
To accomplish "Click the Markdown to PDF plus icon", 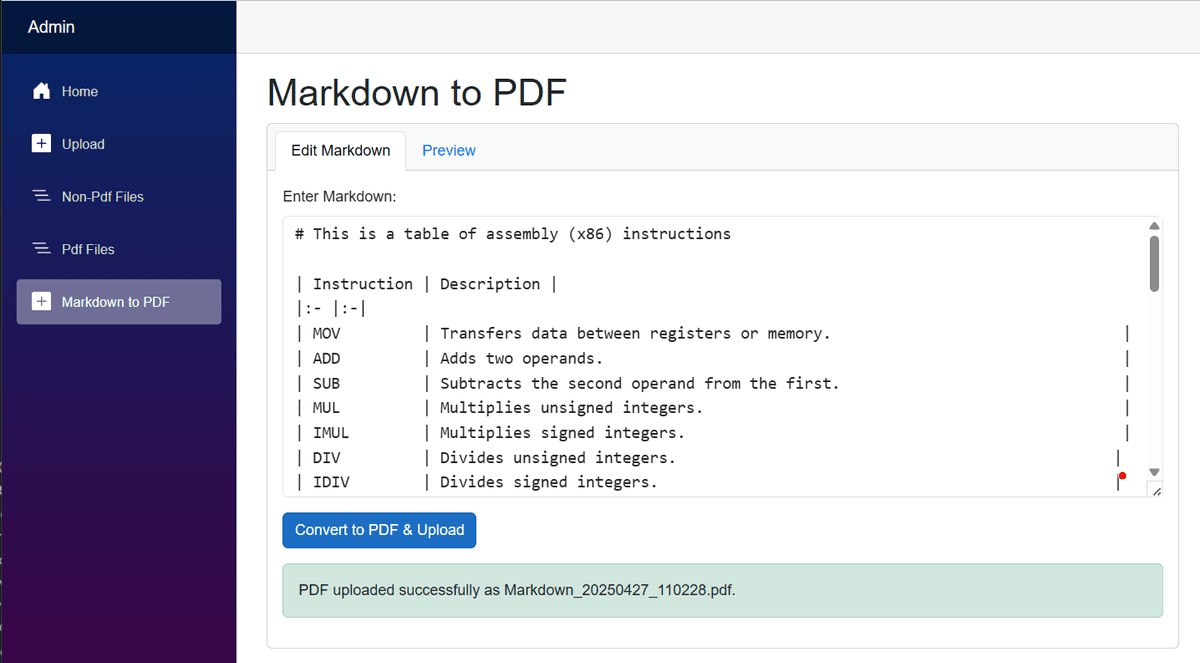I will pos(41,301).
